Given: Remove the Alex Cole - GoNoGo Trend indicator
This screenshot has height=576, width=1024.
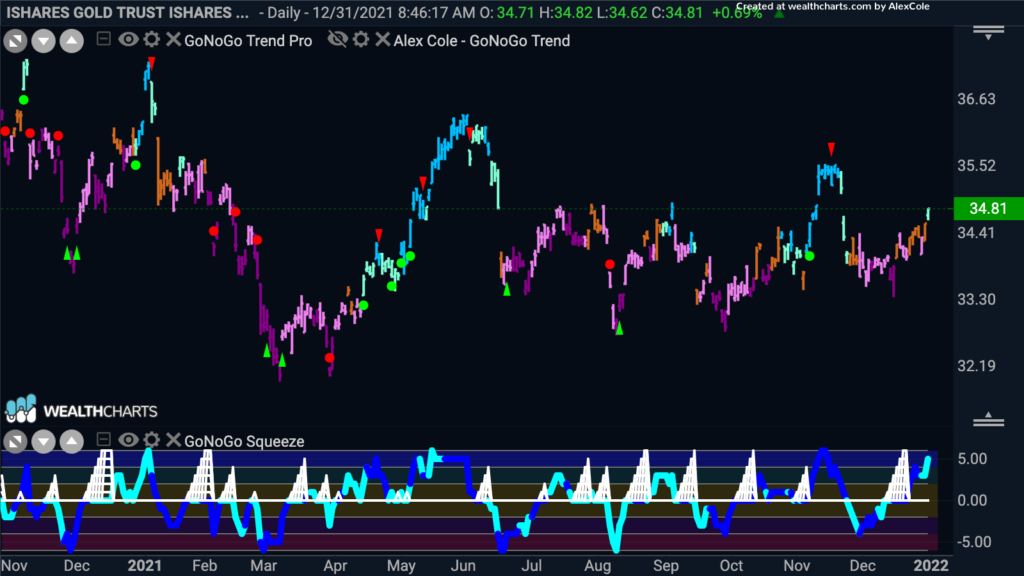Looking at the screenshot, I should point(383,40).
